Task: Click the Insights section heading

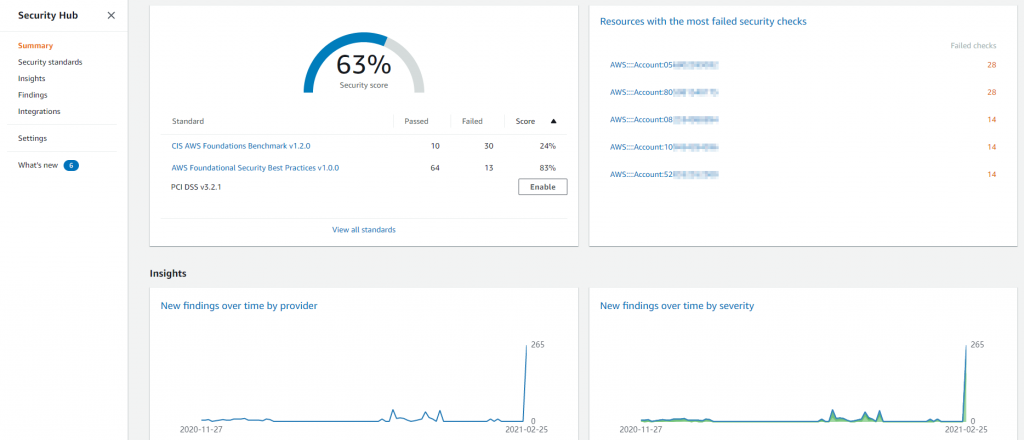Action: point(168,274)
